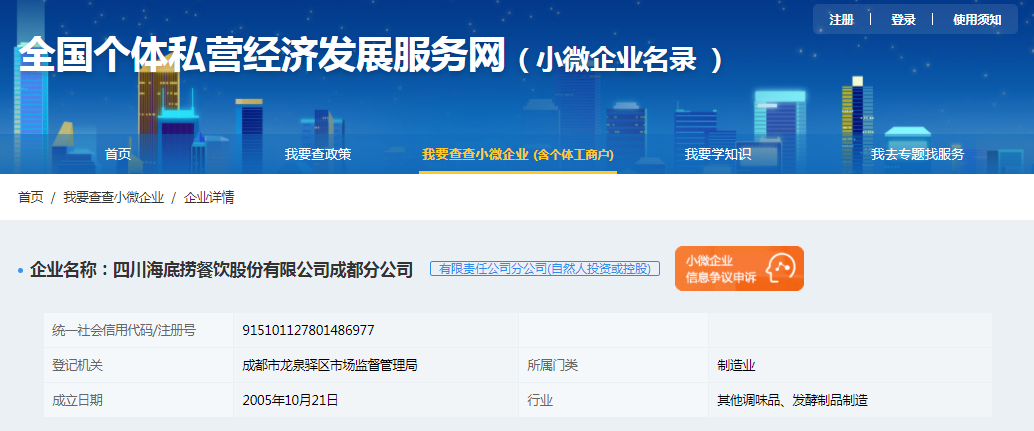Click the 成都市龙泉驿区市场监督管理局 value
This screenshot has height=431, width=1034.
tap(330, 365)
